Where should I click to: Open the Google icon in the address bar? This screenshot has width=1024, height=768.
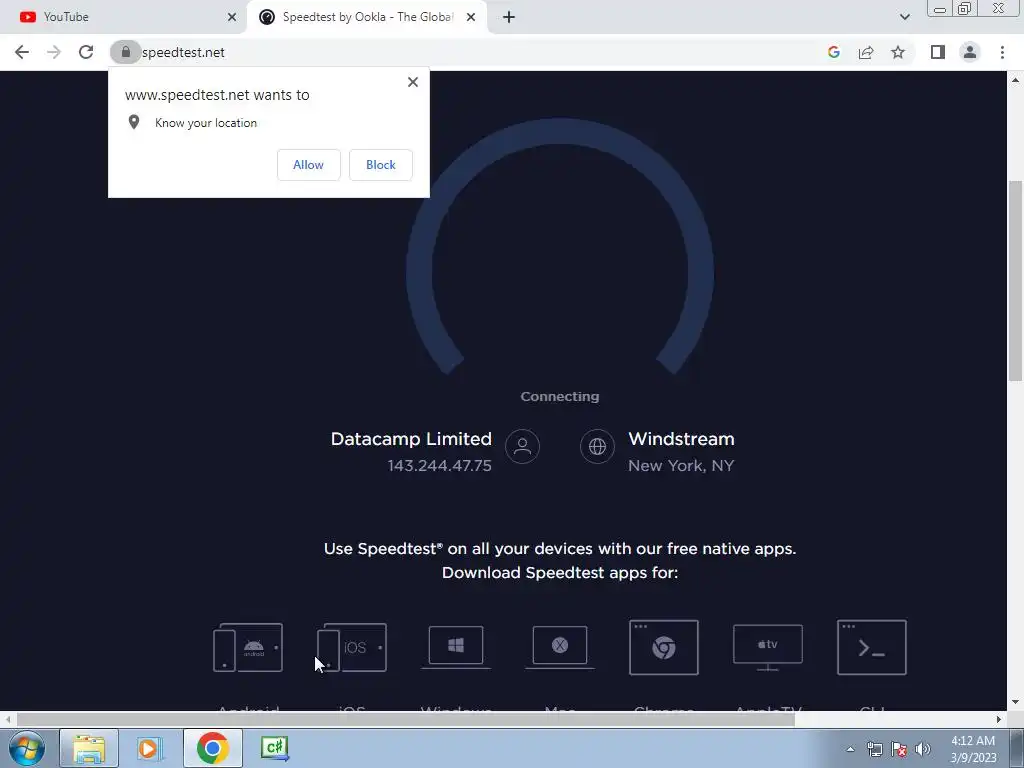tap(834, 52)
